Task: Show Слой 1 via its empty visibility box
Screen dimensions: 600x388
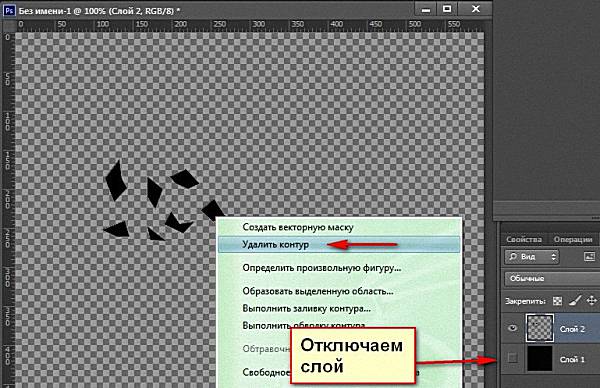Action: pos(512,358)
